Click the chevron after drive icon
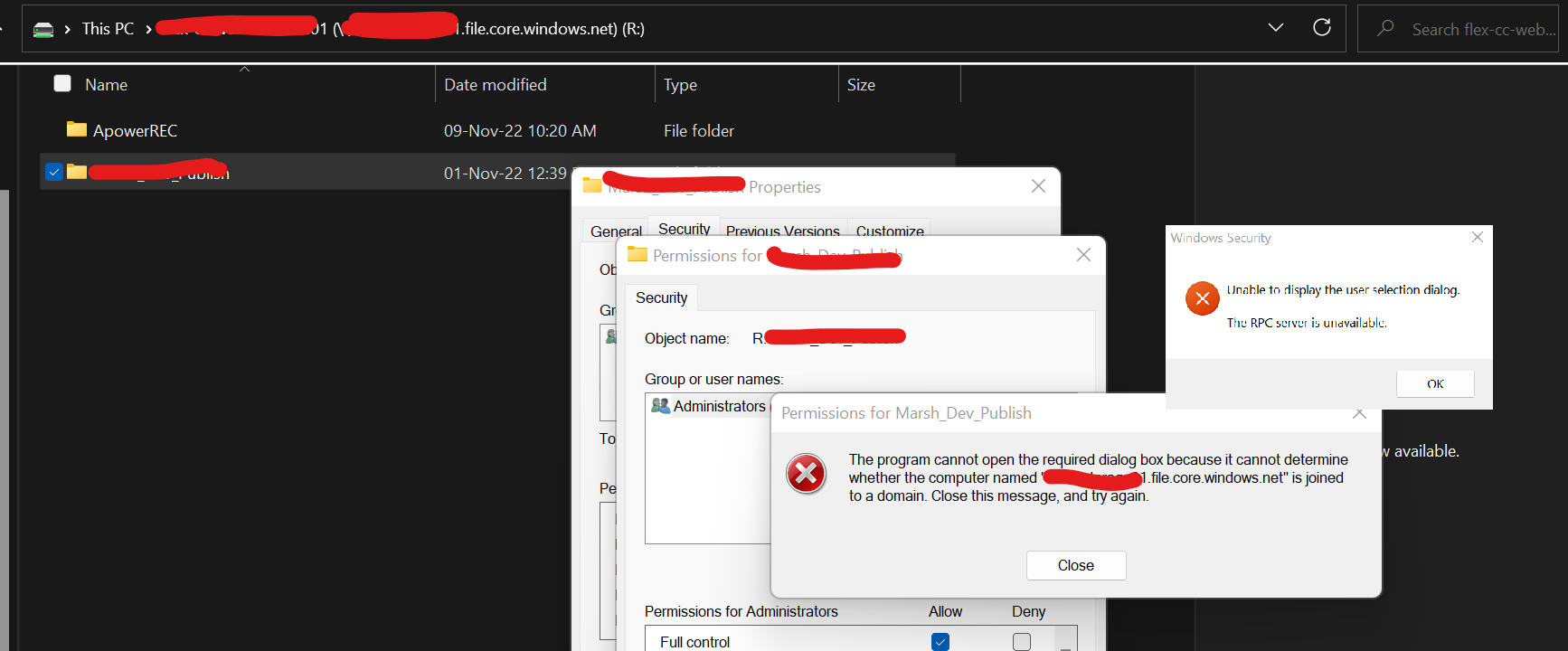 68,29
